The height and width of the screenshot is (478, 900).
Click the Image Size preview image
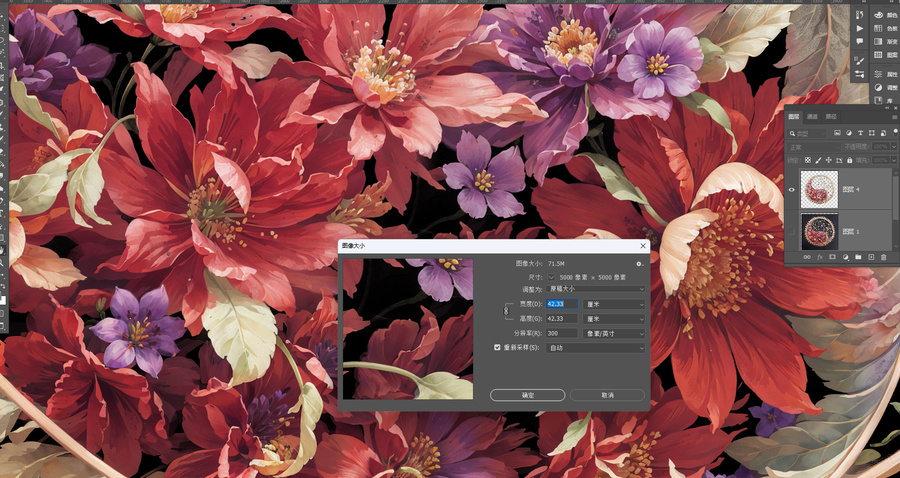click(x=408, y=329)
